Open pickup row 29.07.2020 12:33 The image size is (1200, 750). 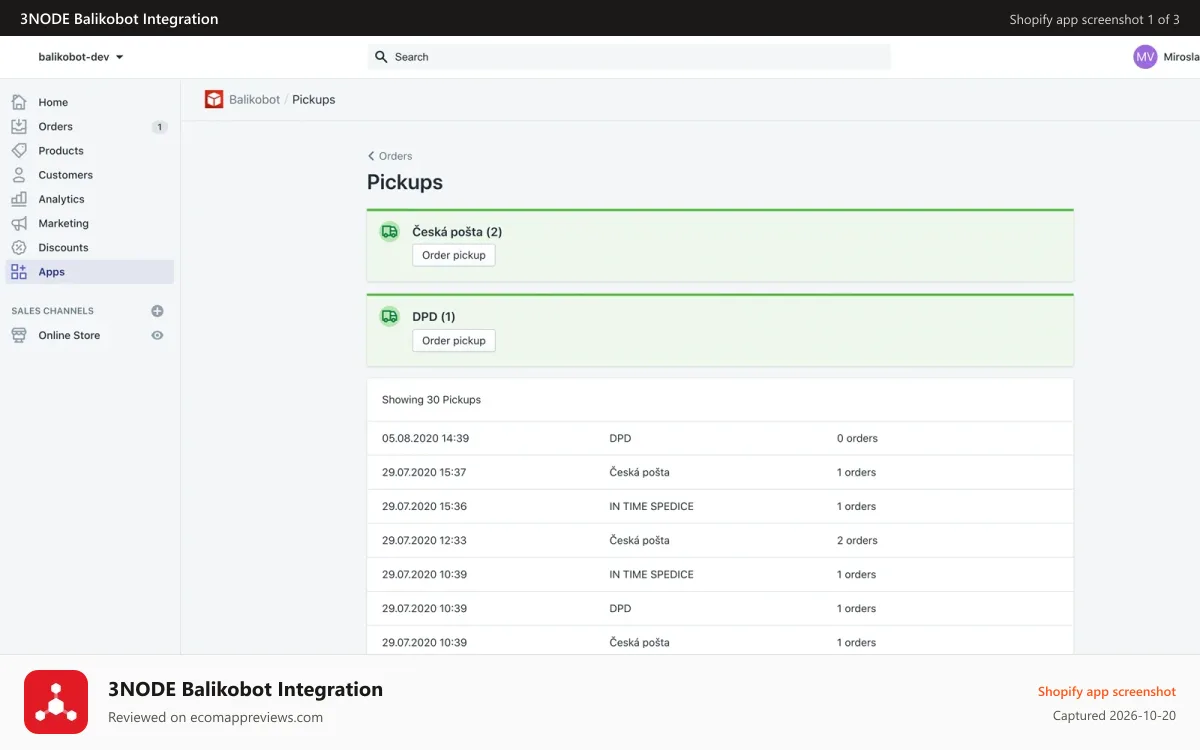pyautogui.click(x=720, y=540)
